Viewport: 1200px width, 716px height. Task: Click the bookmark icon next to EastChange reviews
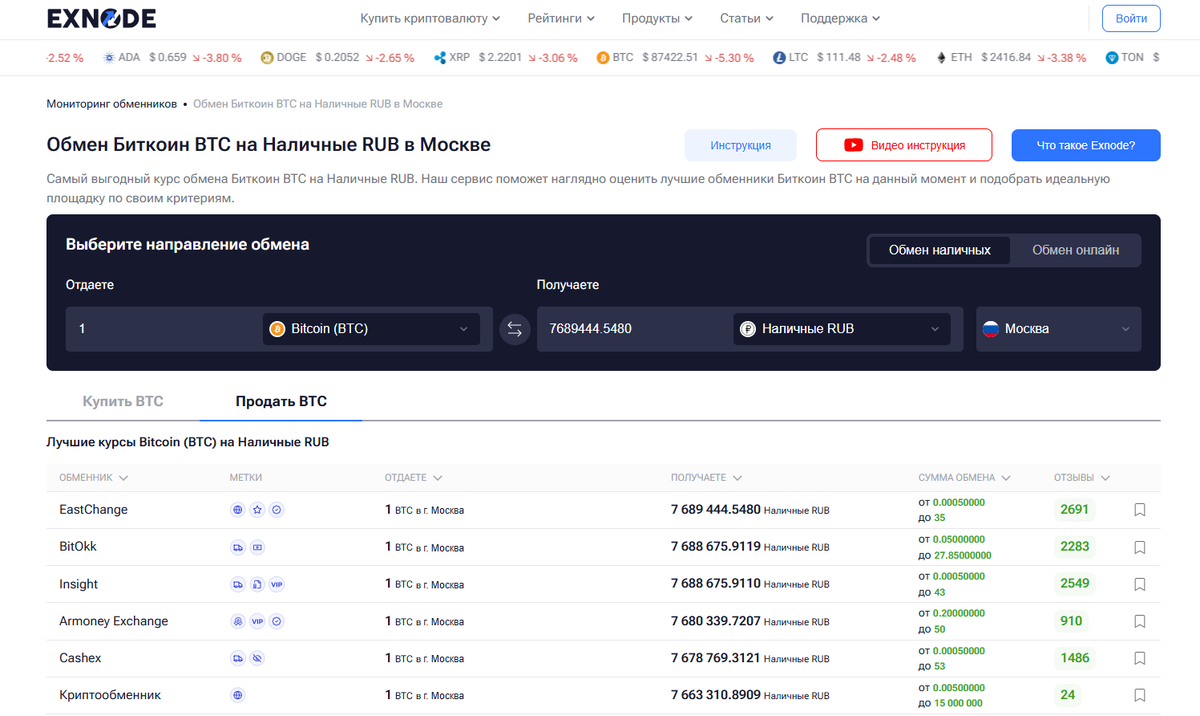click(1139, 509)
